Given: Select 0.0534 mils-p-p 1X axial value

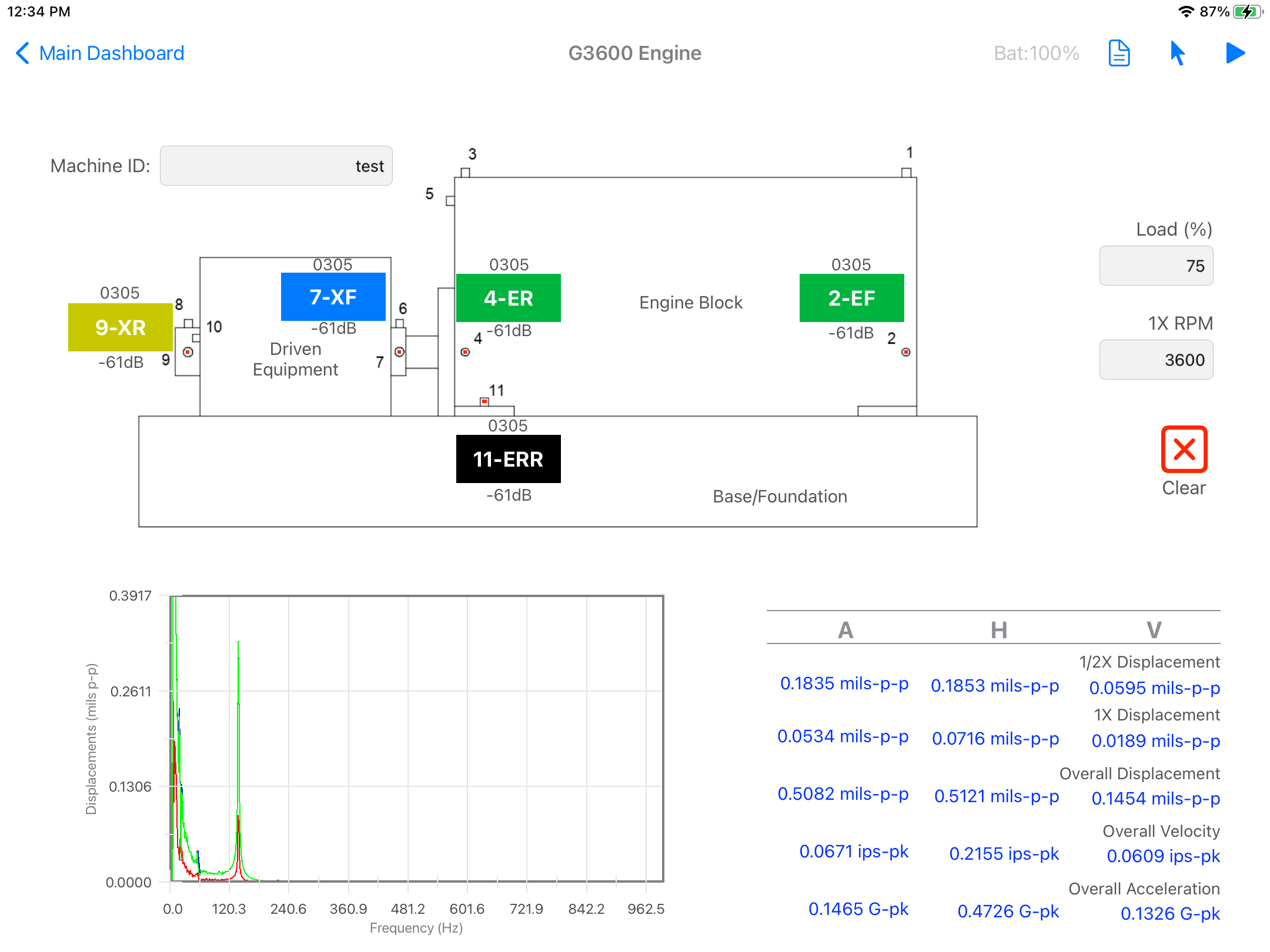Looking at the screenshot, I should 843,736.
